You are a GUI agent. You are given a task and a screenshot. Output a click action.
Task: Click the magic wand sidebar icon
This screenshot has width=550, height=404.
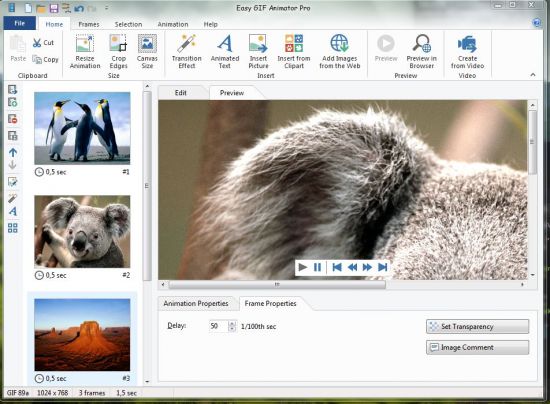pos(13,198)
